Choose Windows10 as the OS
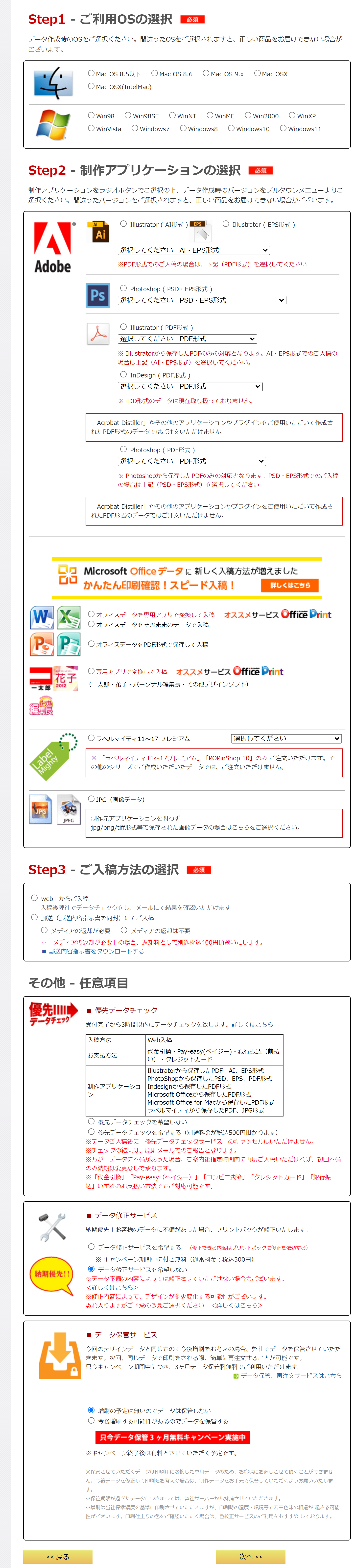 click(231, 129)
